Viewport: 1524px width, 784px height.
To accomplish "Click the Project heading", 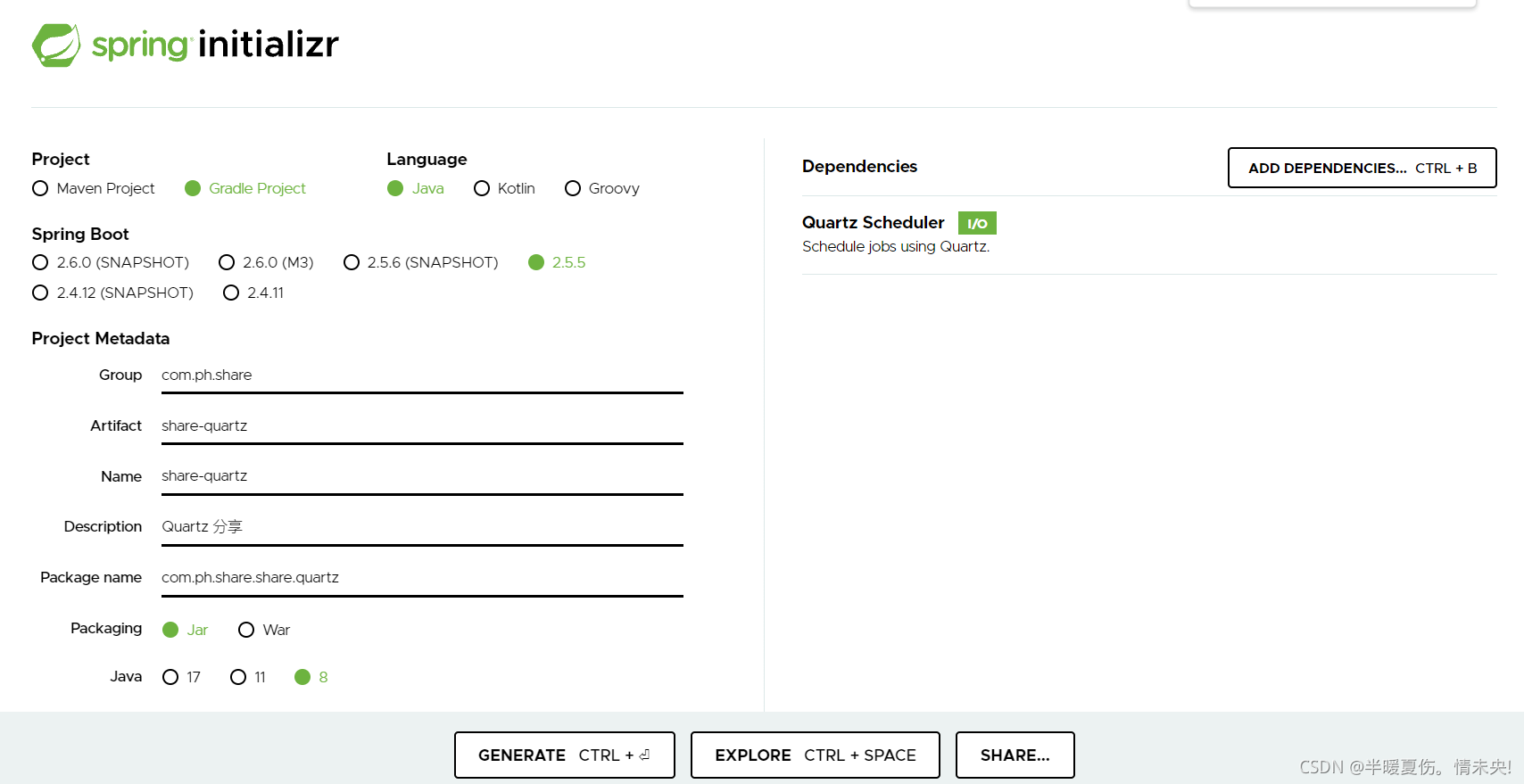I will [61, 159].
